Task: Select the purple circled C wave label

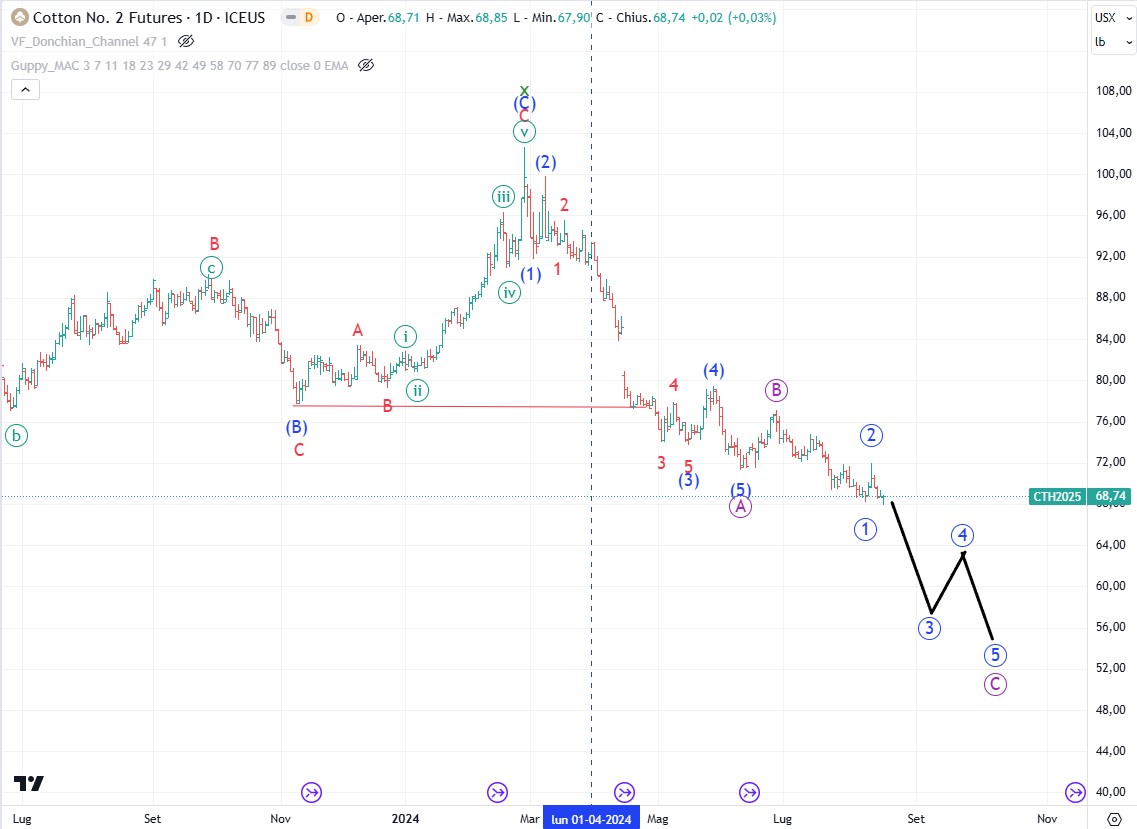Action: [995, 684]
